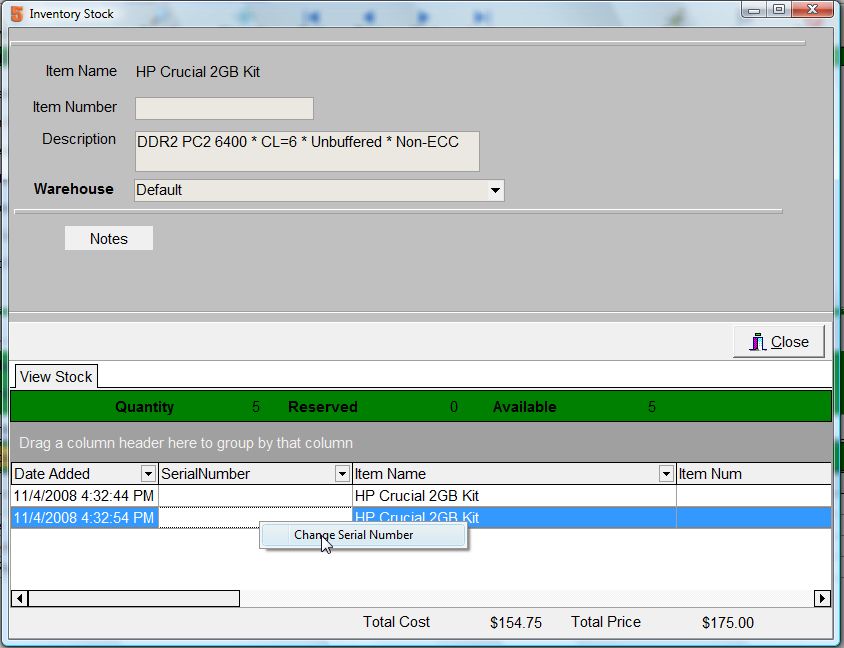Click the HP Crucial 2GB Kit item name label
Screen dimensions: 844x648
(198, 72)
